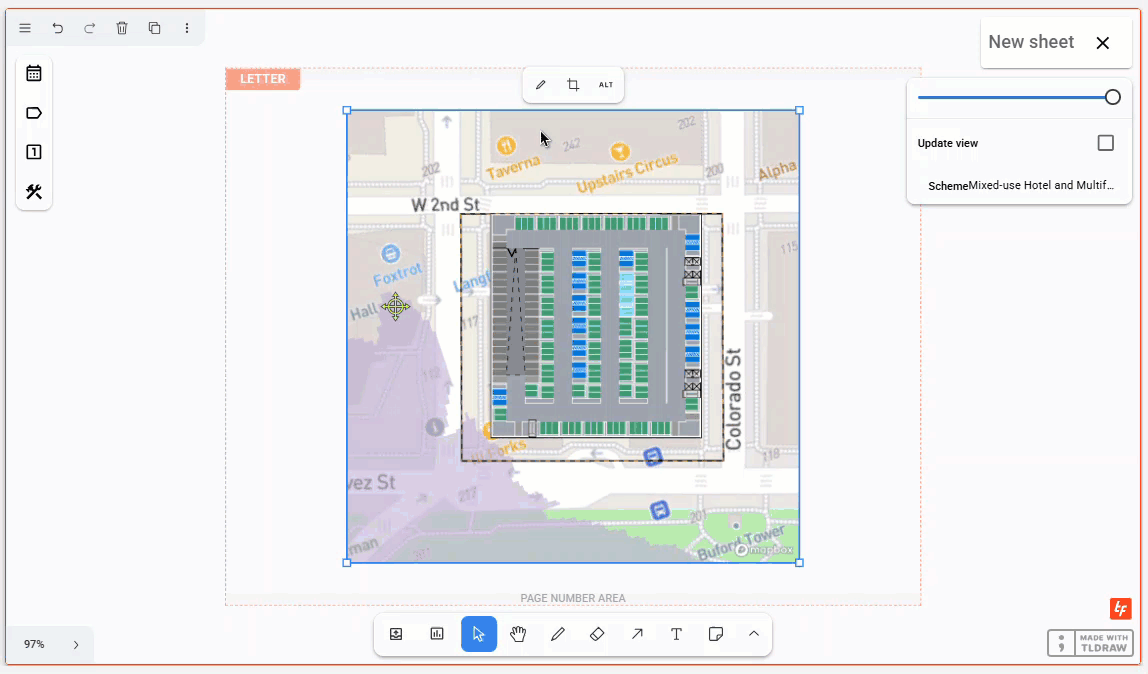
Task: Open the three-dot more options menu
Action: 186,28
